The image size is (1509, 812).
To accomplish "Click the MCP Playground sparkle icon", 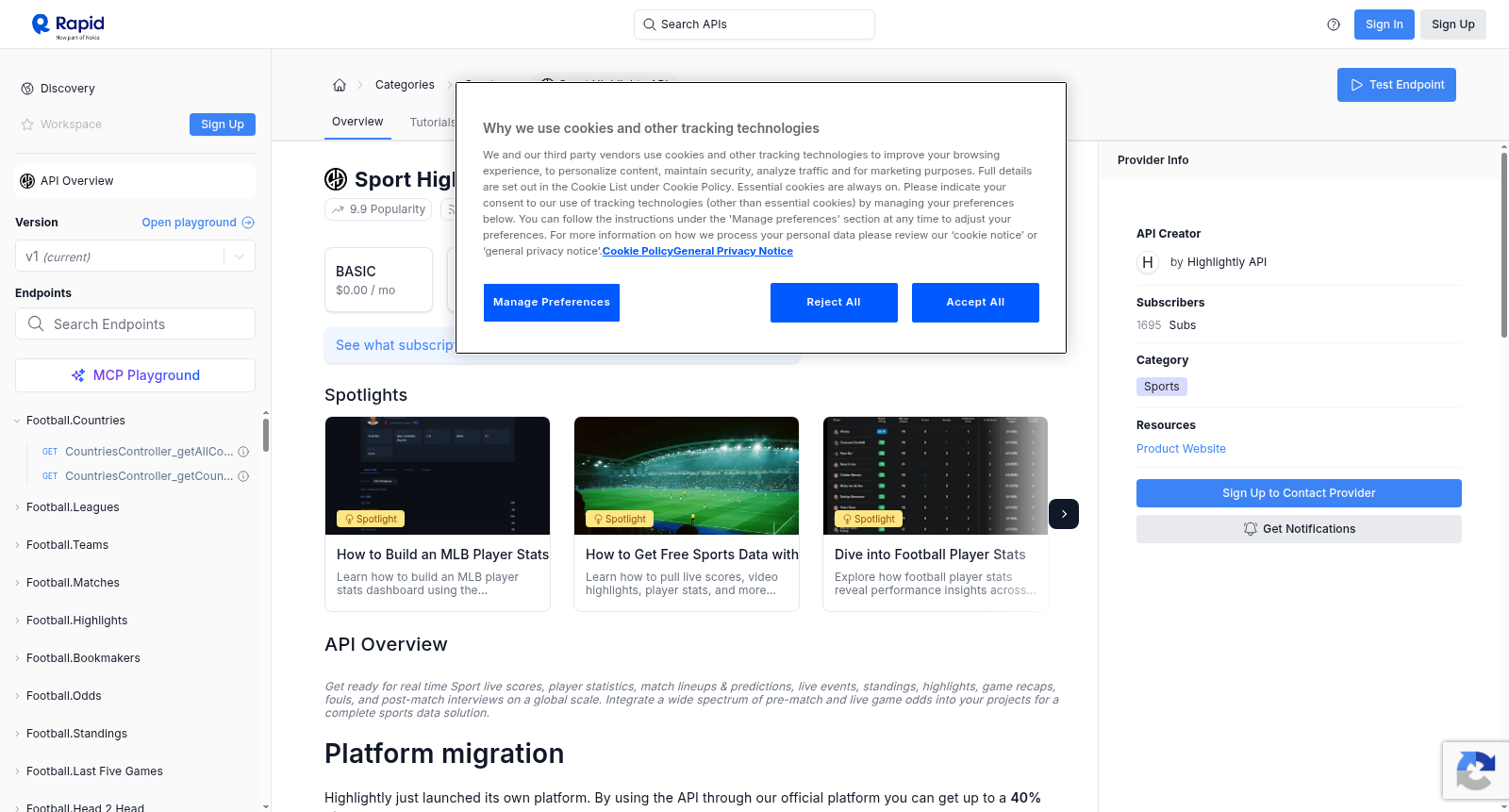I will pos(78,375).
